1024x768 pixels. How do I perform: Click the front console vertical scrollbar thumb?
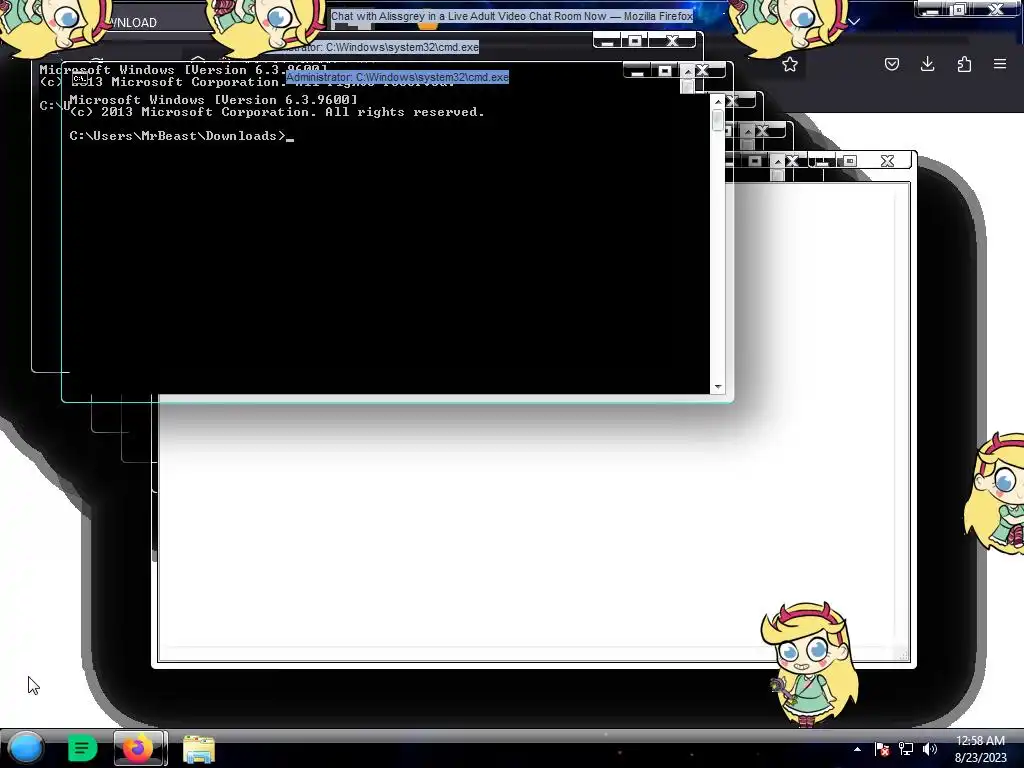pyautogui.click(x=718, y=120)
